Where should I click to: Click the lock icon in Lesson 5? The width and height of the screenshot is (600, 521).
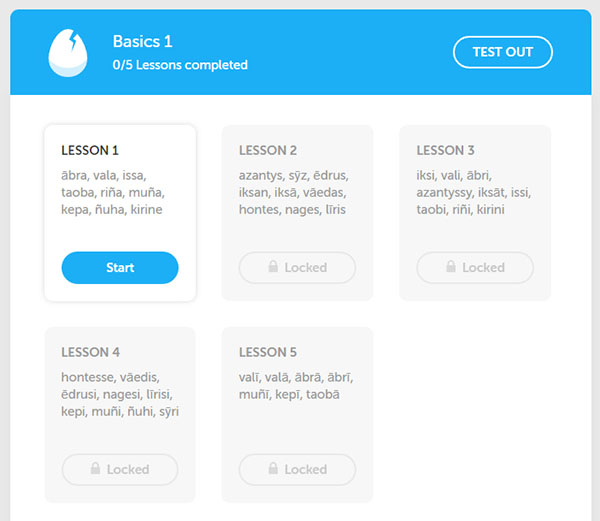[273, 468]
